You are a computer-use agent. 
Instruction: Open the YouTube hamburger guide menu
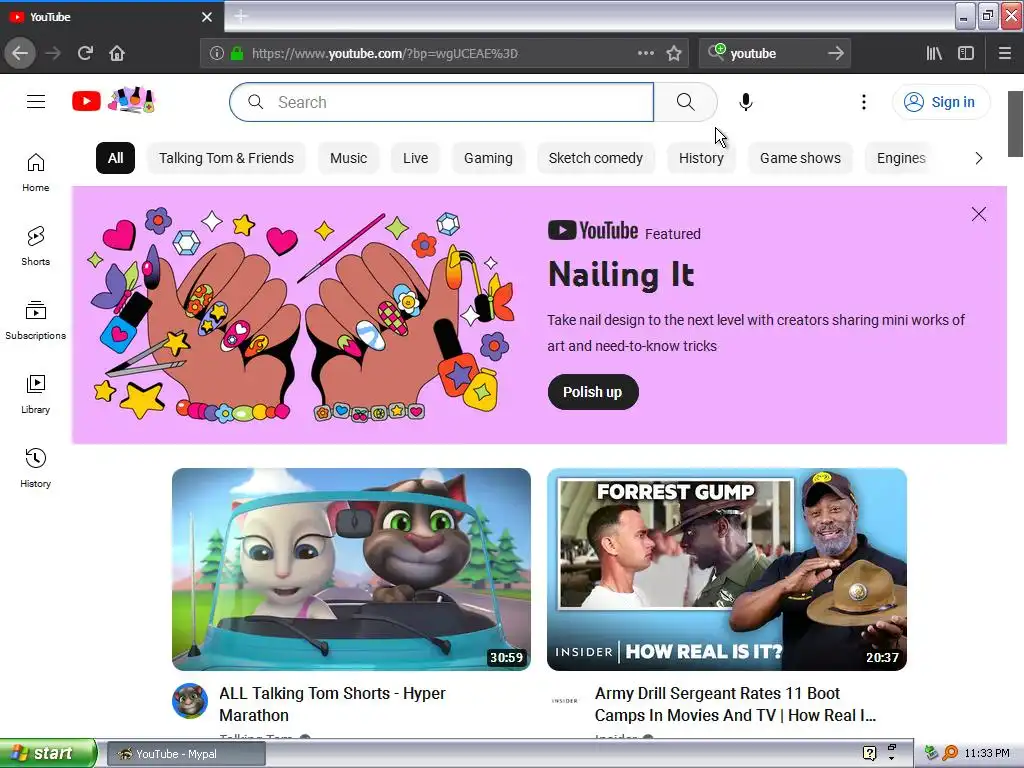coord(36,102)
